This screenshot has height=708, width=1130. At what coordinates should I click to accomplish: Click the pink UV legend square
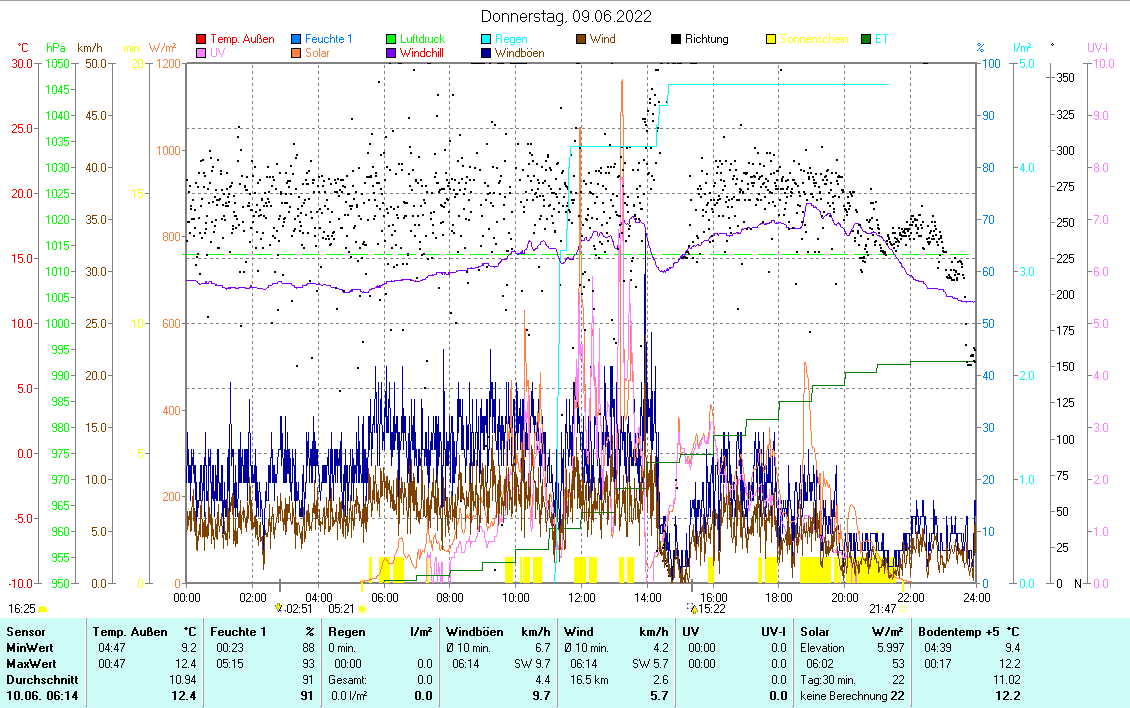[x=201, y=53]
